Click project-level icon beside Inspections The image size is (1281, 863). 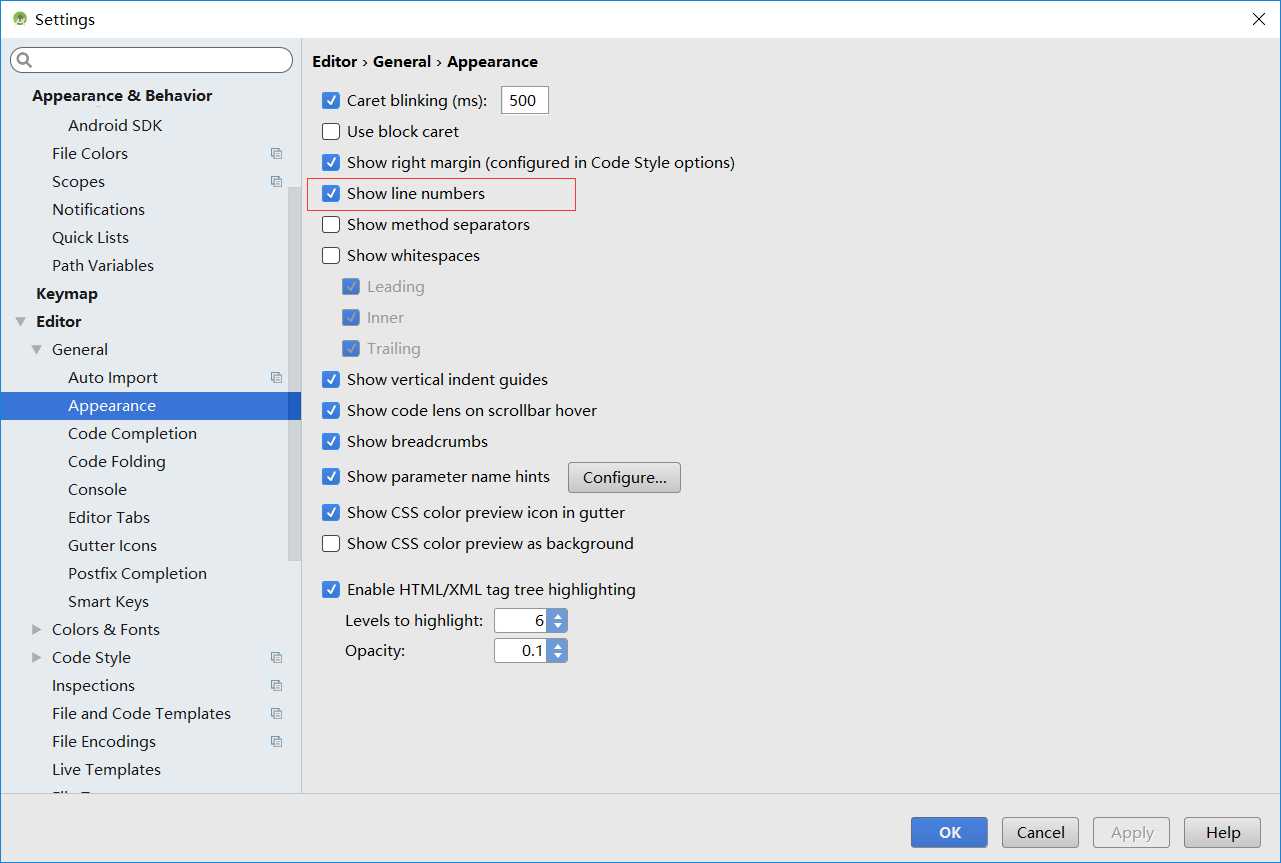(277, 686)
